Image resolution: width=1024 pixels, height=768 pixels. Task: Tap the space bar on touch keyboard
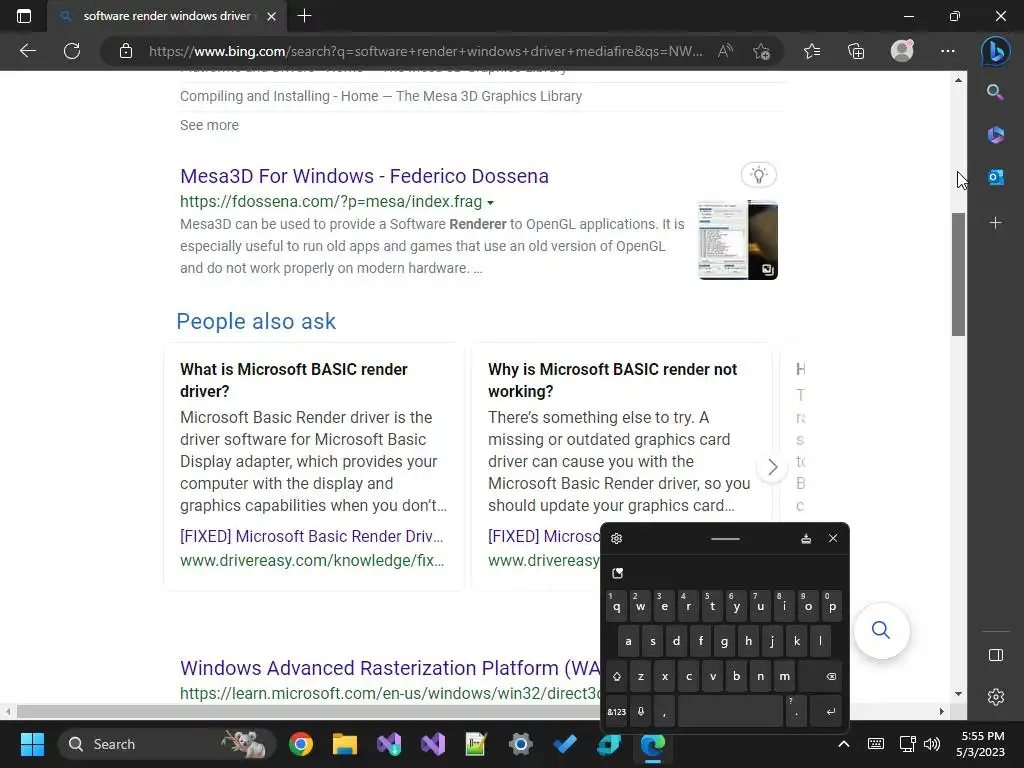[x=729, y=711]
